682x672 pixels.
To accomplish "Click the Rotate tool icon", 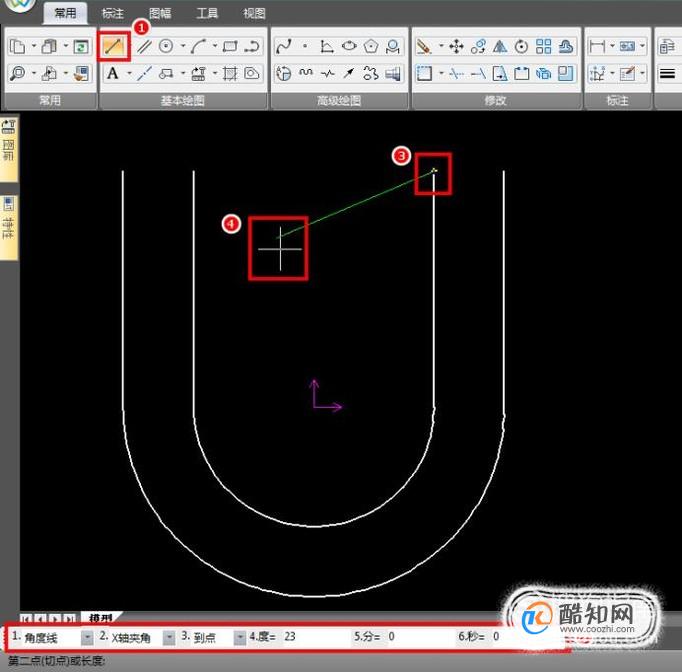I will click(x=522, y=46).
